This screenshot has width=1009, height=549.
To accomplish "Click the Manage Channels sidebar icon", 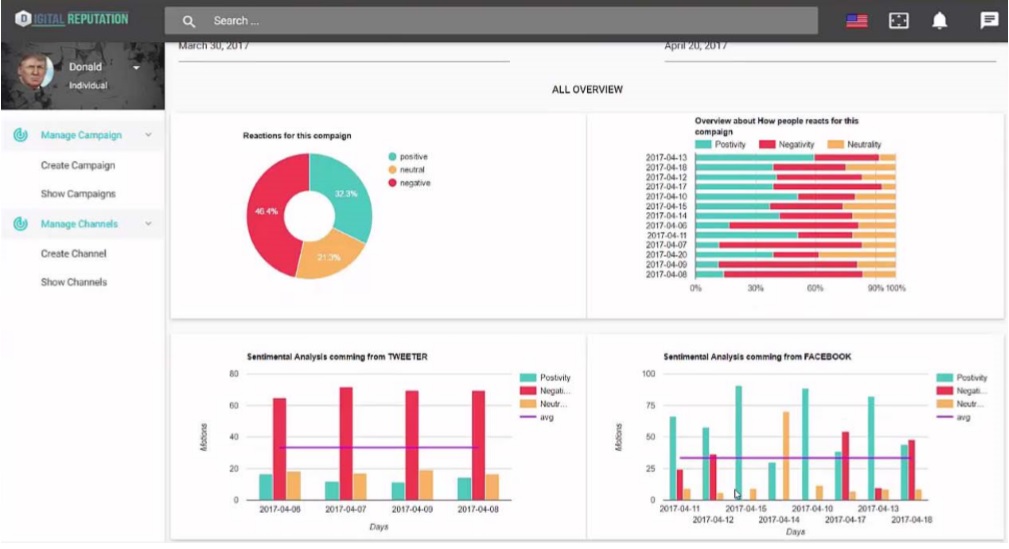I will click(20, 224).
